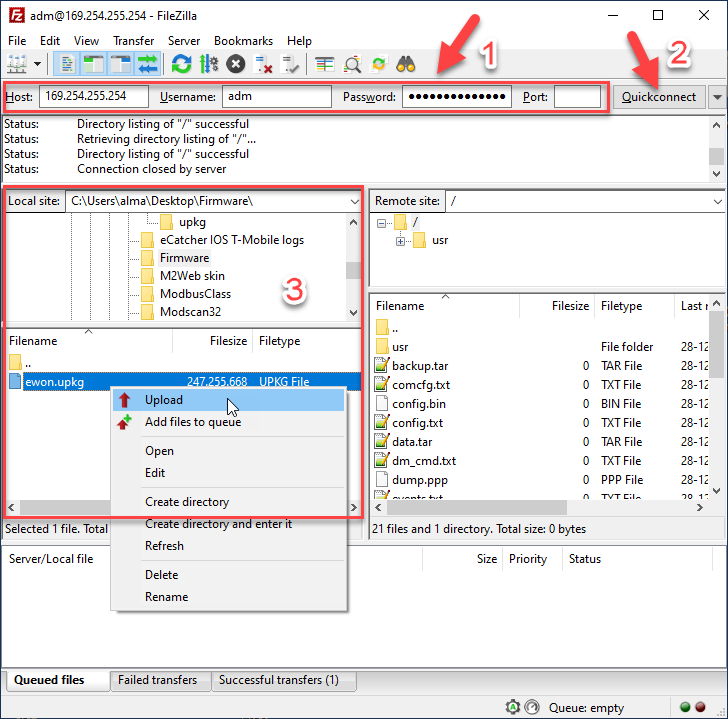The width and height of the screenshot is (728, 719).
Task: Toggle transfer queue display
Action: point(148,64)
